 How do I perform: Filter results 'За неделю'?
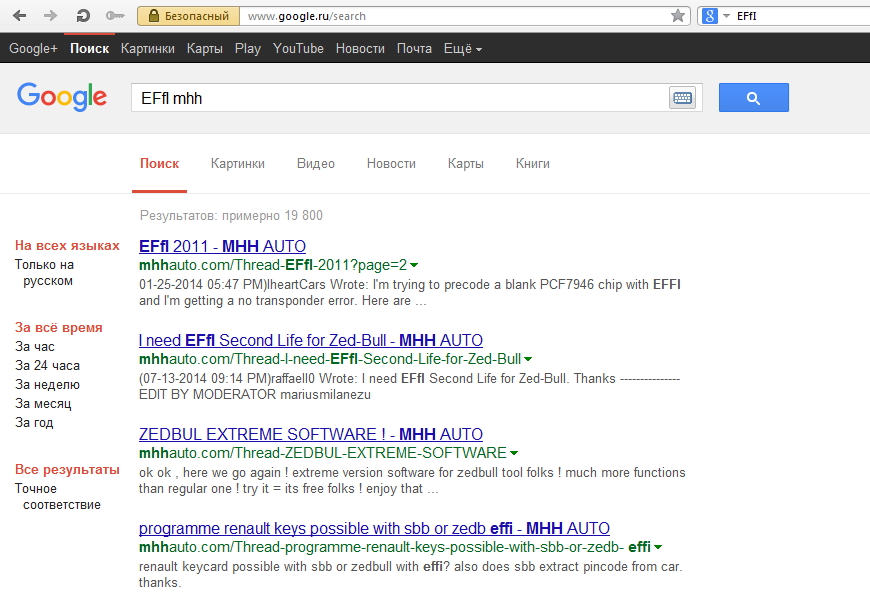48,384
